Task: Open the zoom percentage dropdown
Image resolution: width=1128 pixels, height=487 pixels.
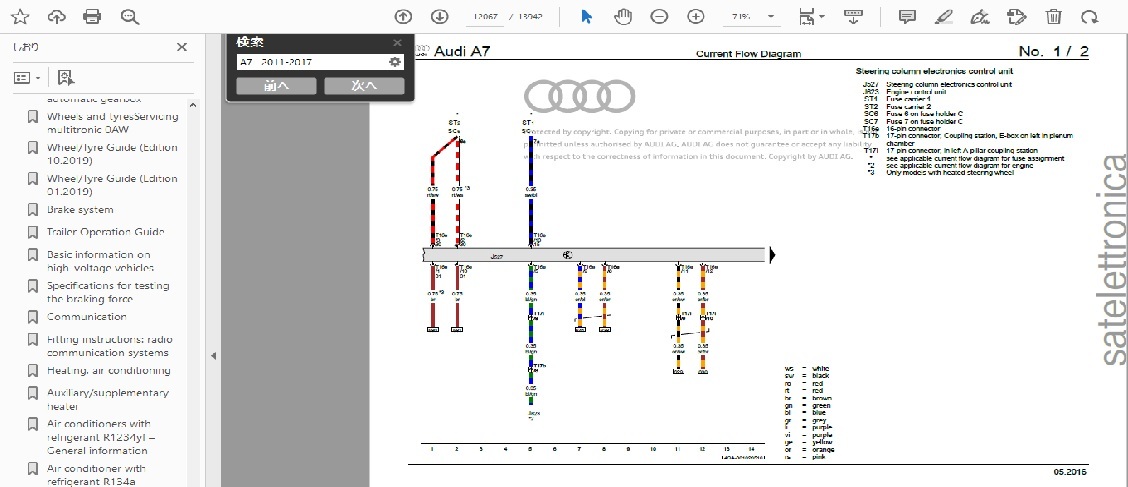Action: [x=770, y=17]
